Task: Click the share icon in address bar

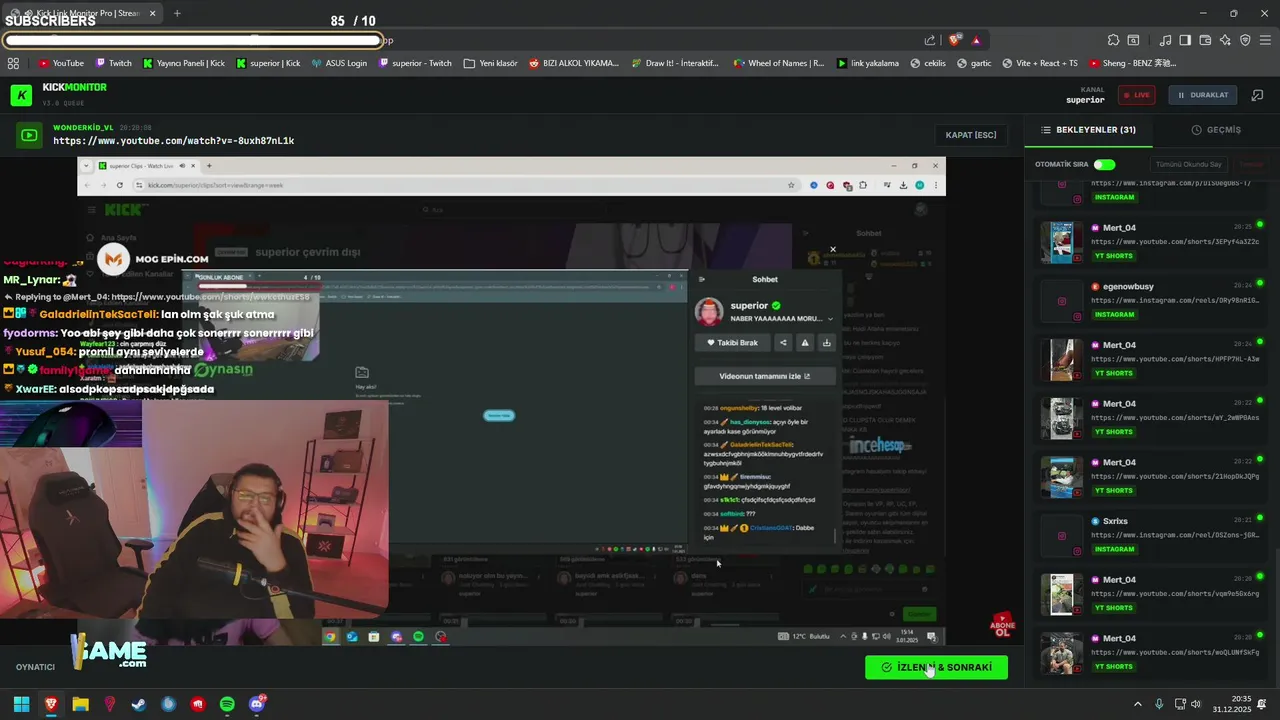Action: pyautogui.click(x=930, y=40)
